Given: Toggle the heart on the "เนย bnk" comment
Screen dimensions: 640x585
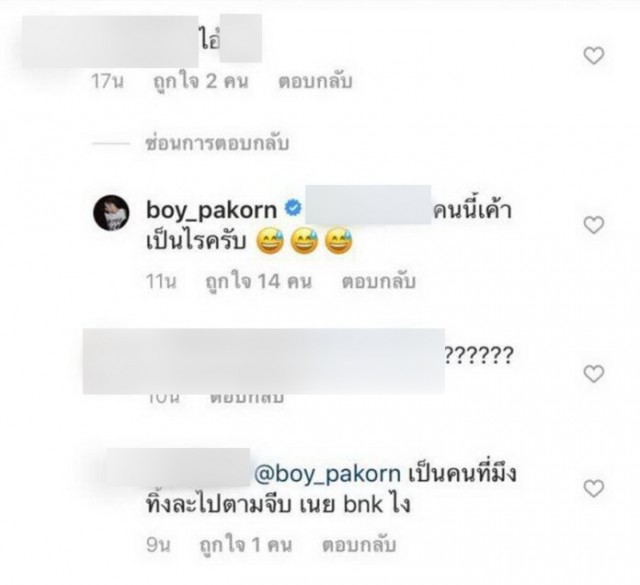Looking at the screenshot, I should 593,489.
